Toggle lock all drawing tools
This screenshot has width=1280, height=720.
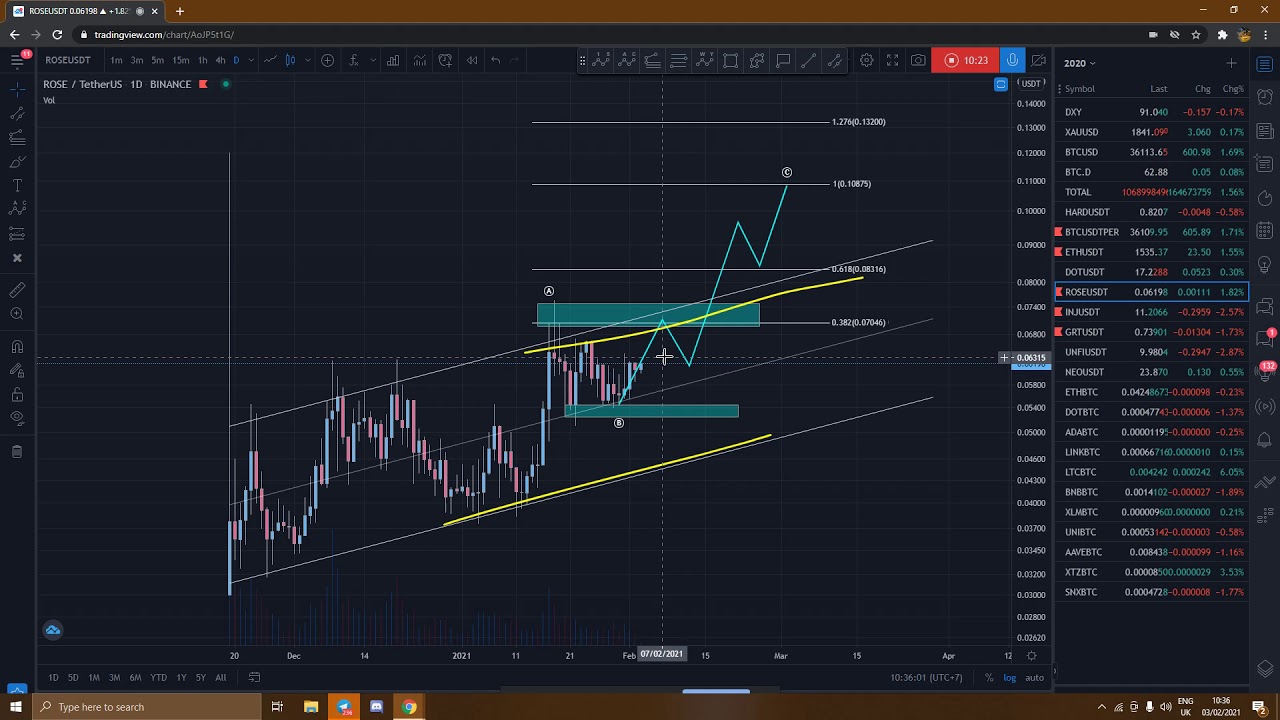click(17, 395)
